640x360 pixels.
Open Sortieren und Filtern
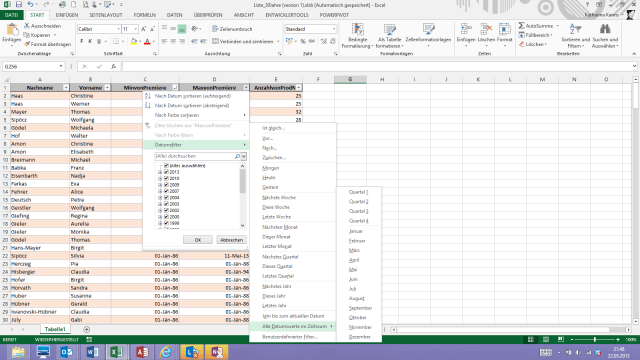coord(576,36)
